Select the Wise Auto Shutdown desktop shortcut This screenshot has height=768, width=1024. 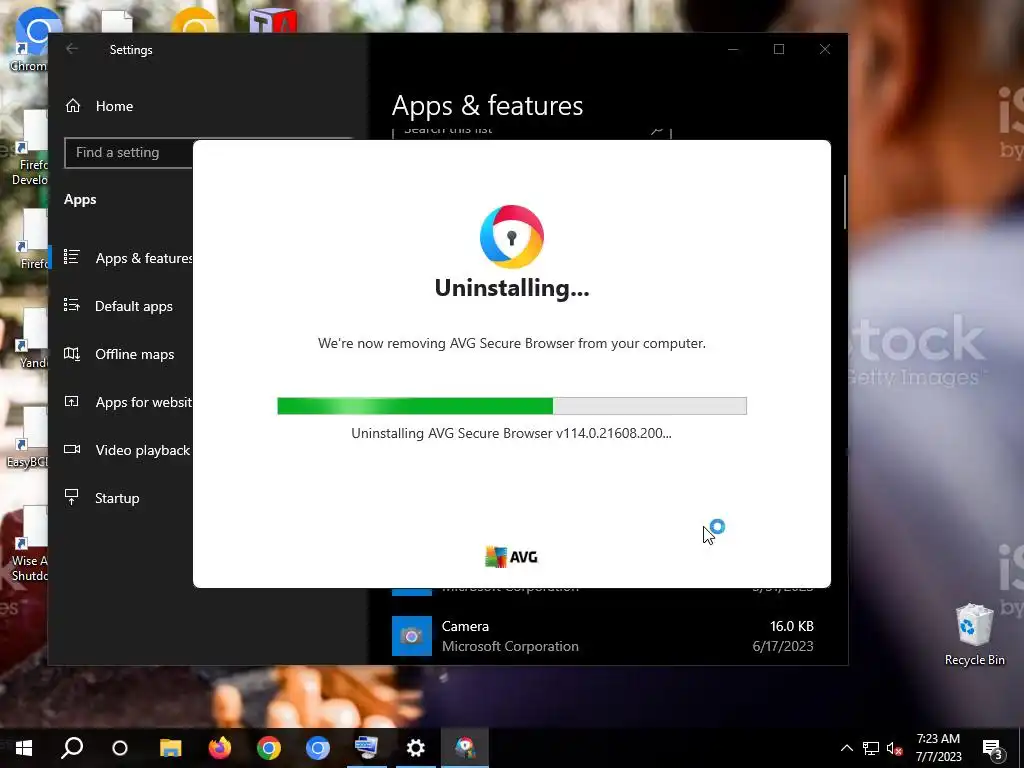(x=29, y=543)
